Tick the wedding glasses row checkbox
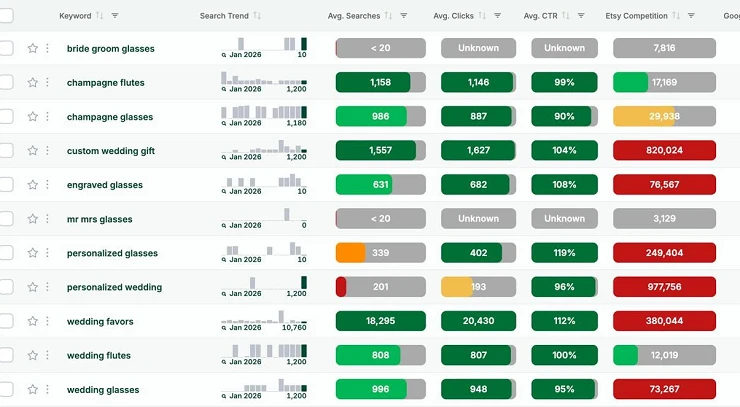 [x=6, y=390]
